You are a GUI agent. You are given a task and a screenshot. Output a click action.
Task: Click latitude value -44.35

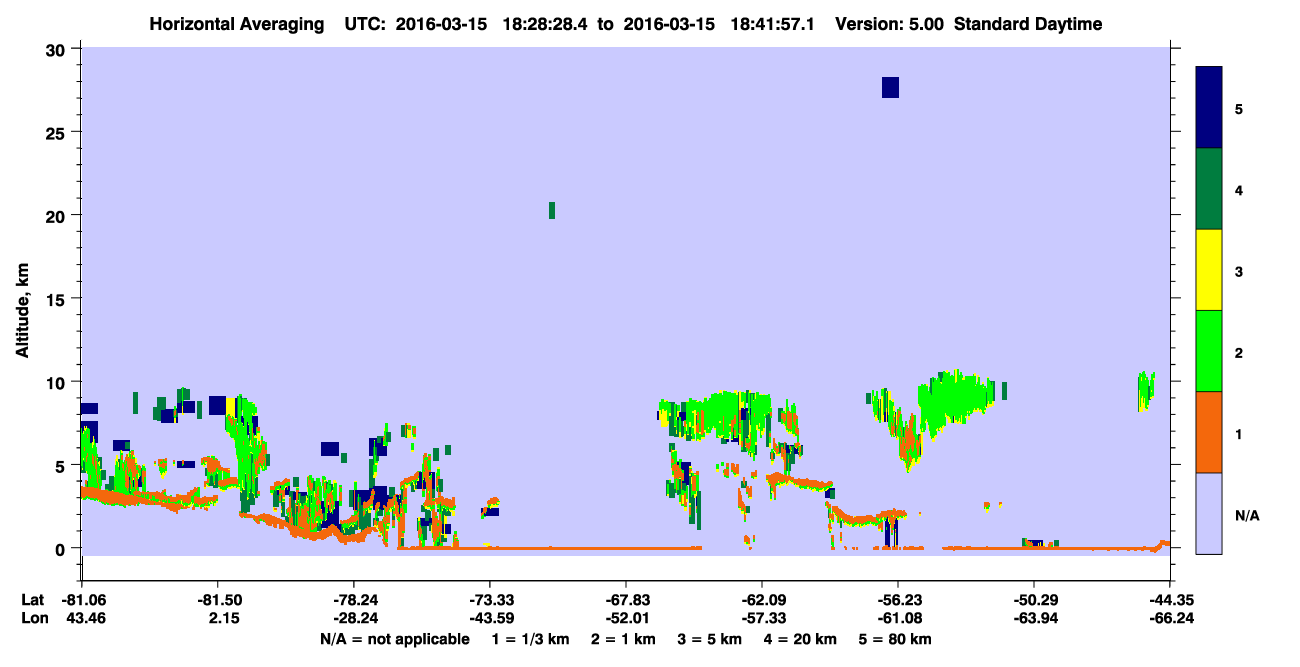coord(1170,600)
